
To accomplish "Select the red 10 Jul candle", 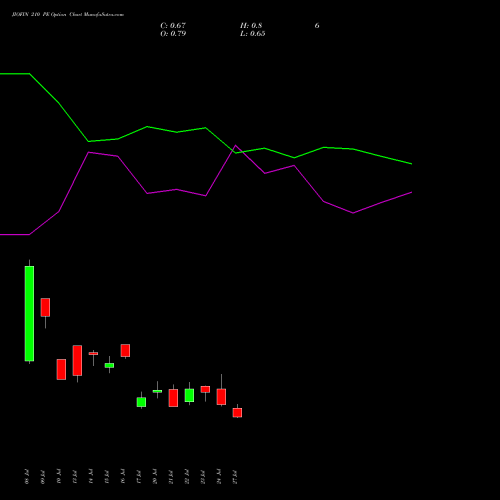I will [61, 369].
